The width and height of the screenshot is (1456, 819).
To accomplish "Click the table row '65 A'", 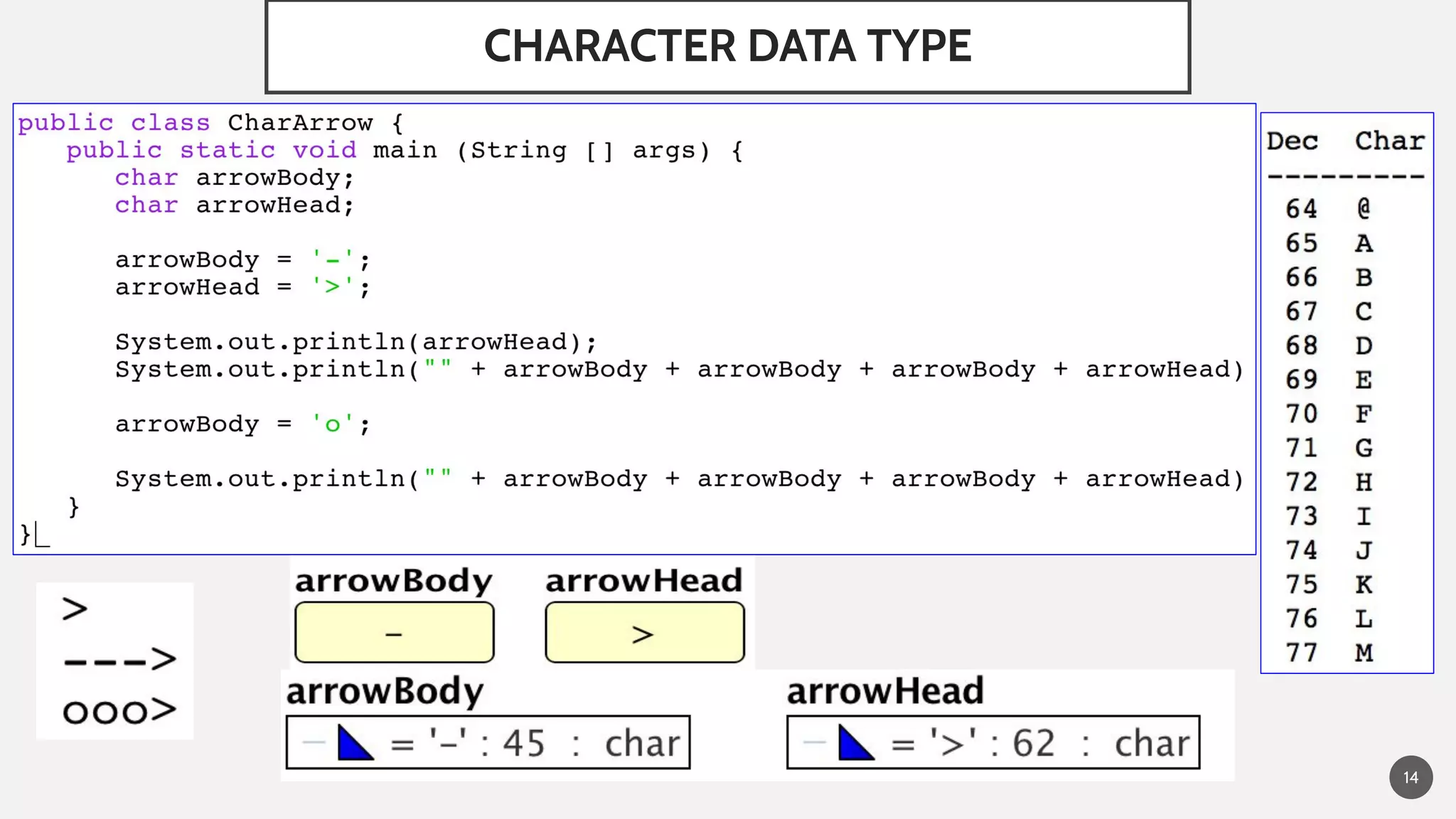I will 1328,243.
